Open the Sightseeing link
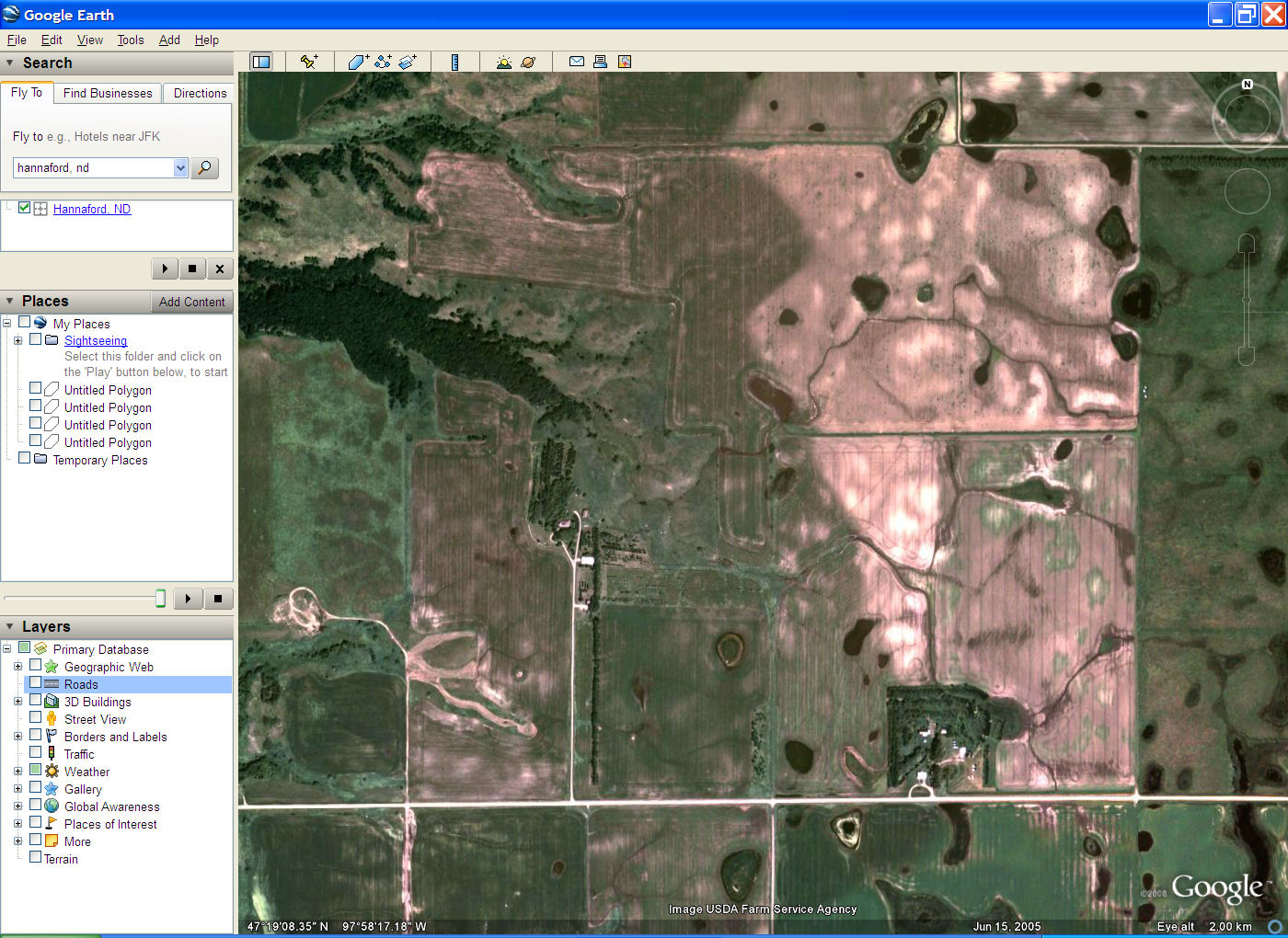 coord(96,340)
